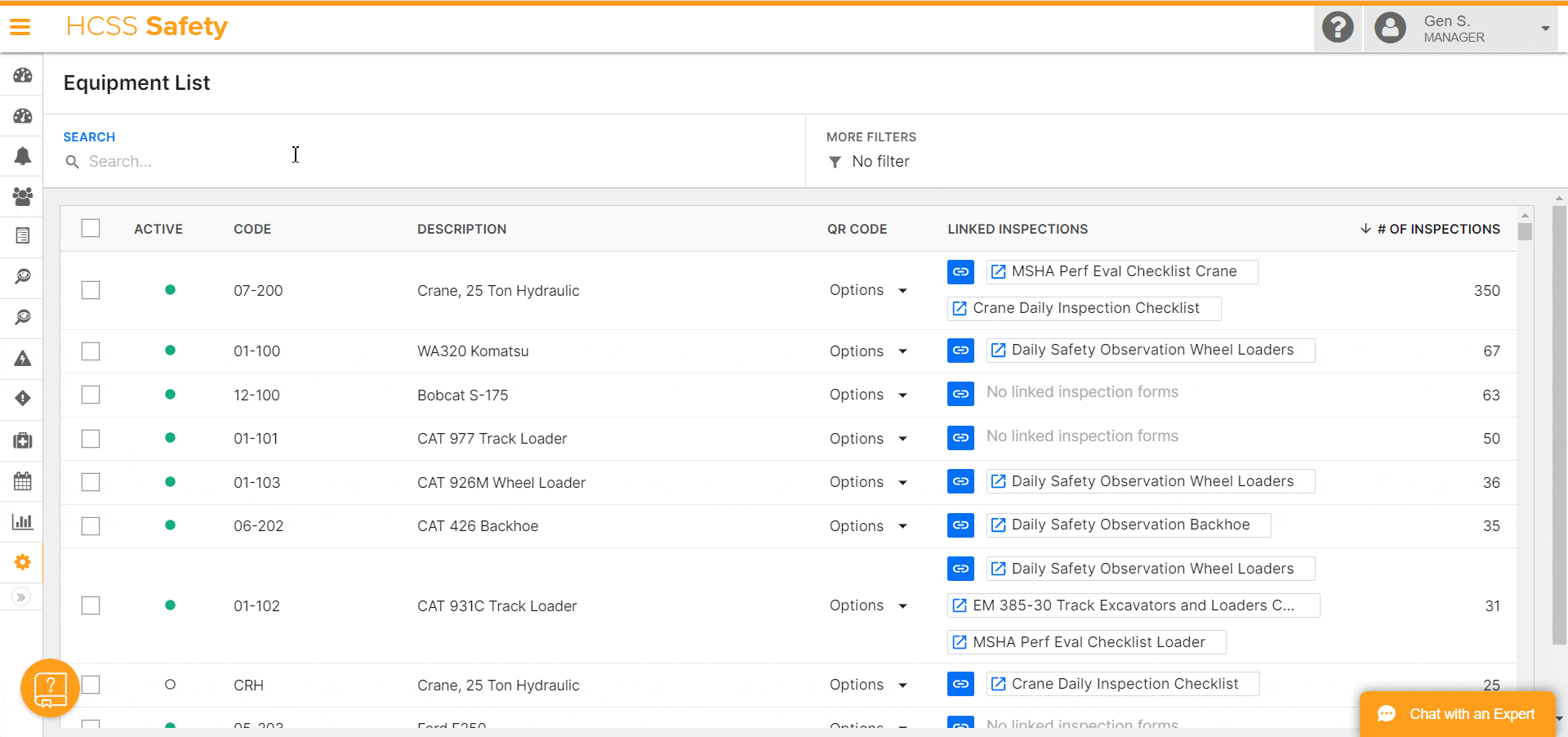Check the box for code CRH

point(91,685)
